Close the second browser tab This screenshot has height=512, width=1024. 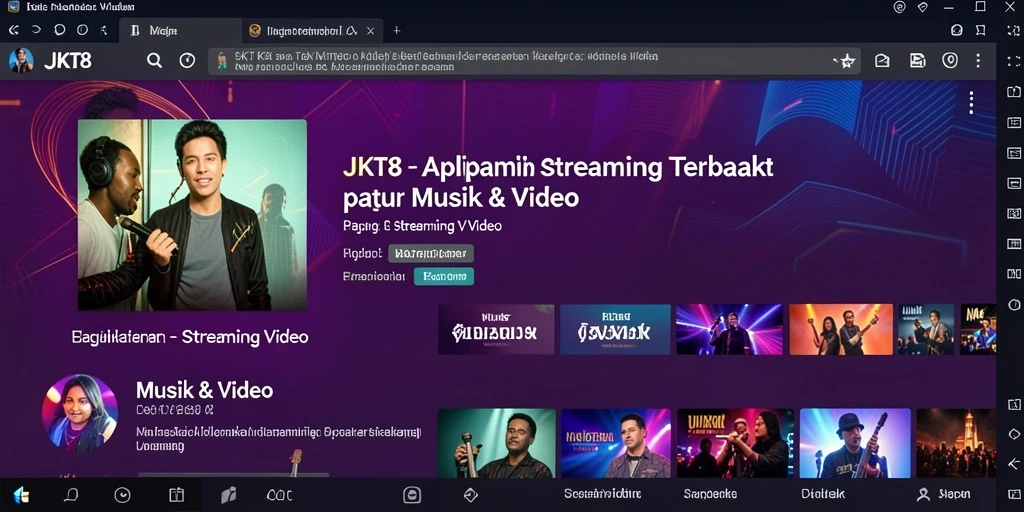tap(370, 31)
